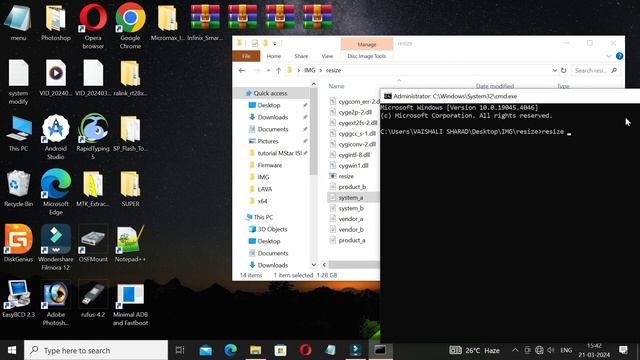Select the SP_Flash_To folder icon
Viewport: 640px width, 360px height.
(x=130, y=133)
